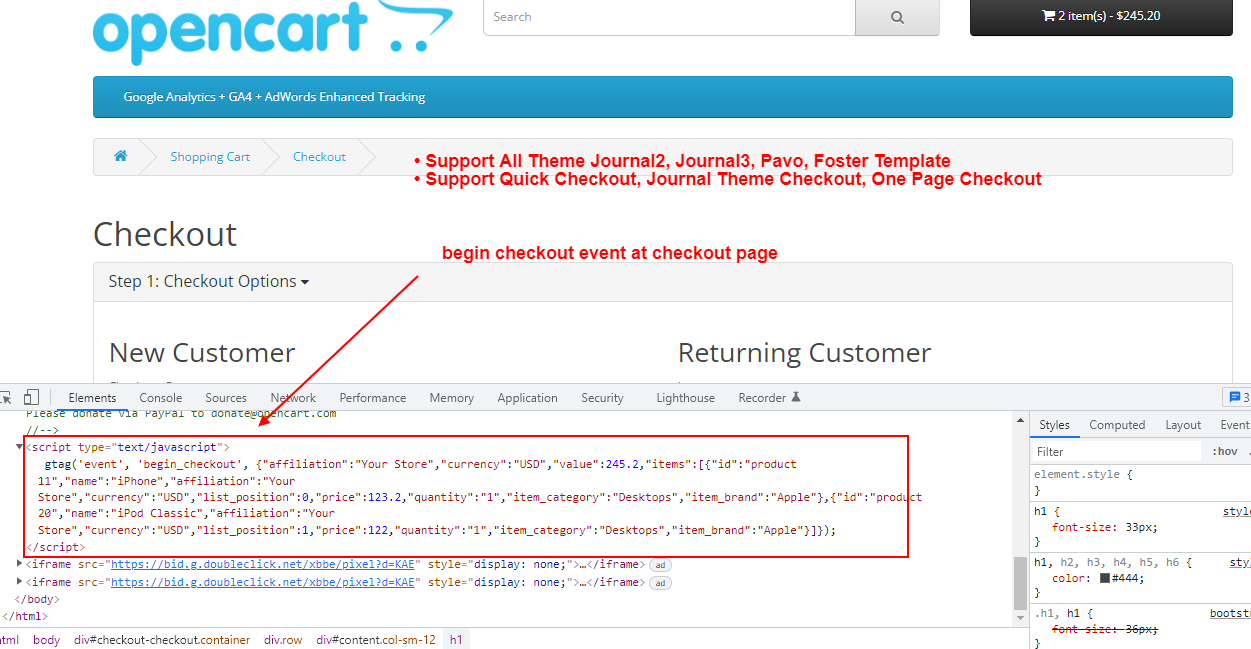Select div#checkout-checkout.container breadcrumb
Viewport: 1251px width, 649px height.
[x=162, y=640]
